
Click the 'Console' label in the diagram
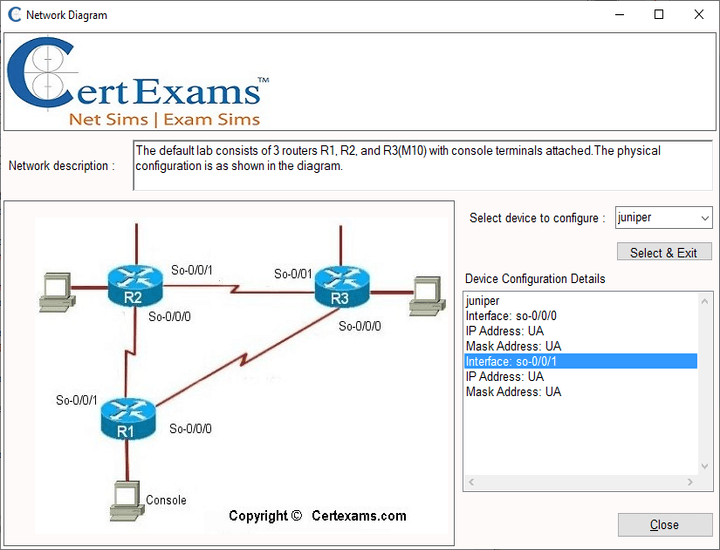click(166, 500)
